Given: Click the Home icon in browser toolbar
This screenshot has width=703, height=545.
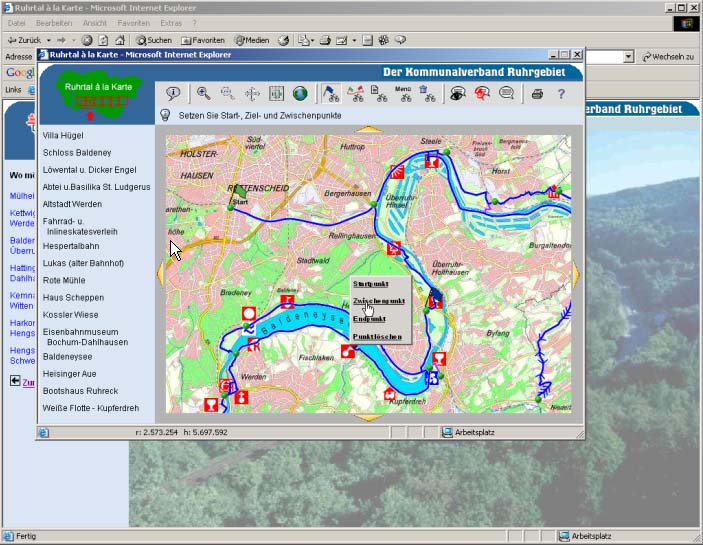Looking at the screenshot, I should click(x=120, y=40).
